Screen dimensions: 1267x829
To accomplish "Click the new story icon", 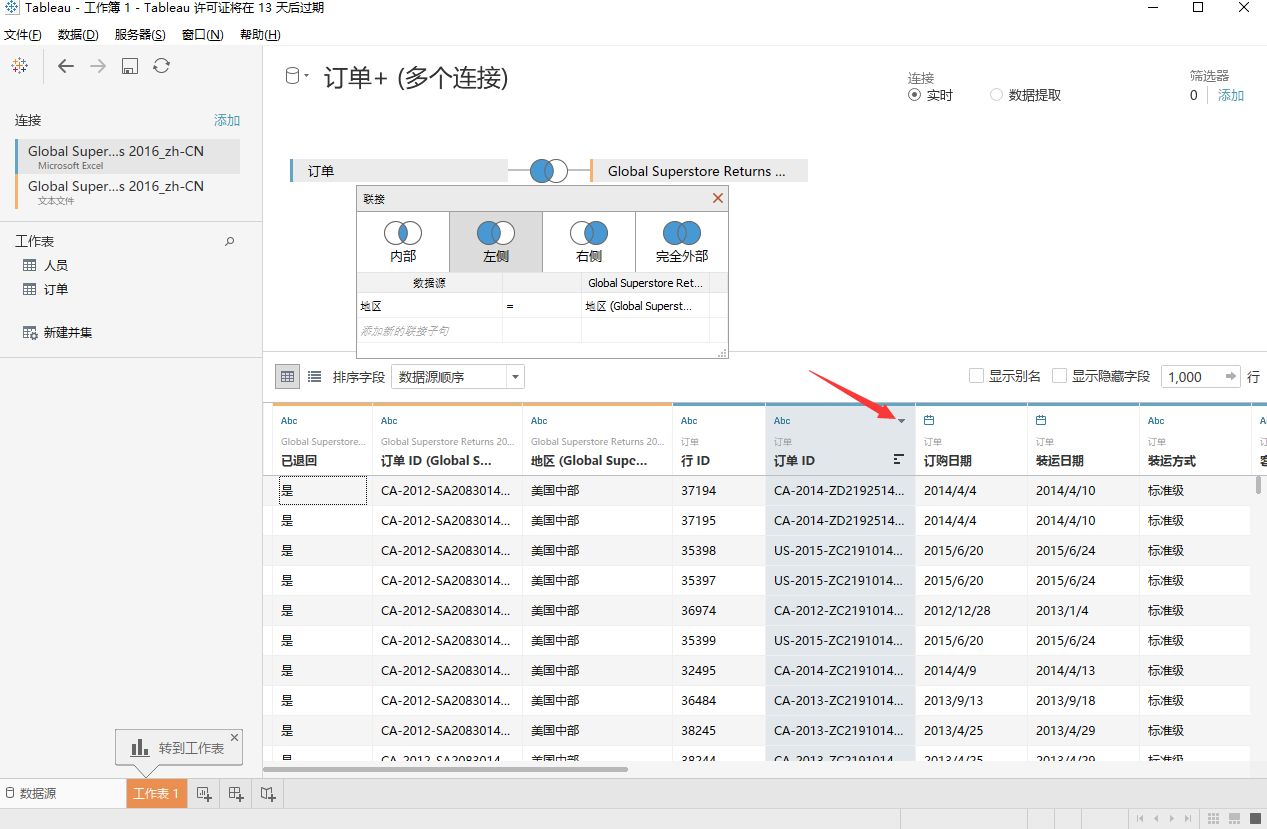I will click(268, 794).
